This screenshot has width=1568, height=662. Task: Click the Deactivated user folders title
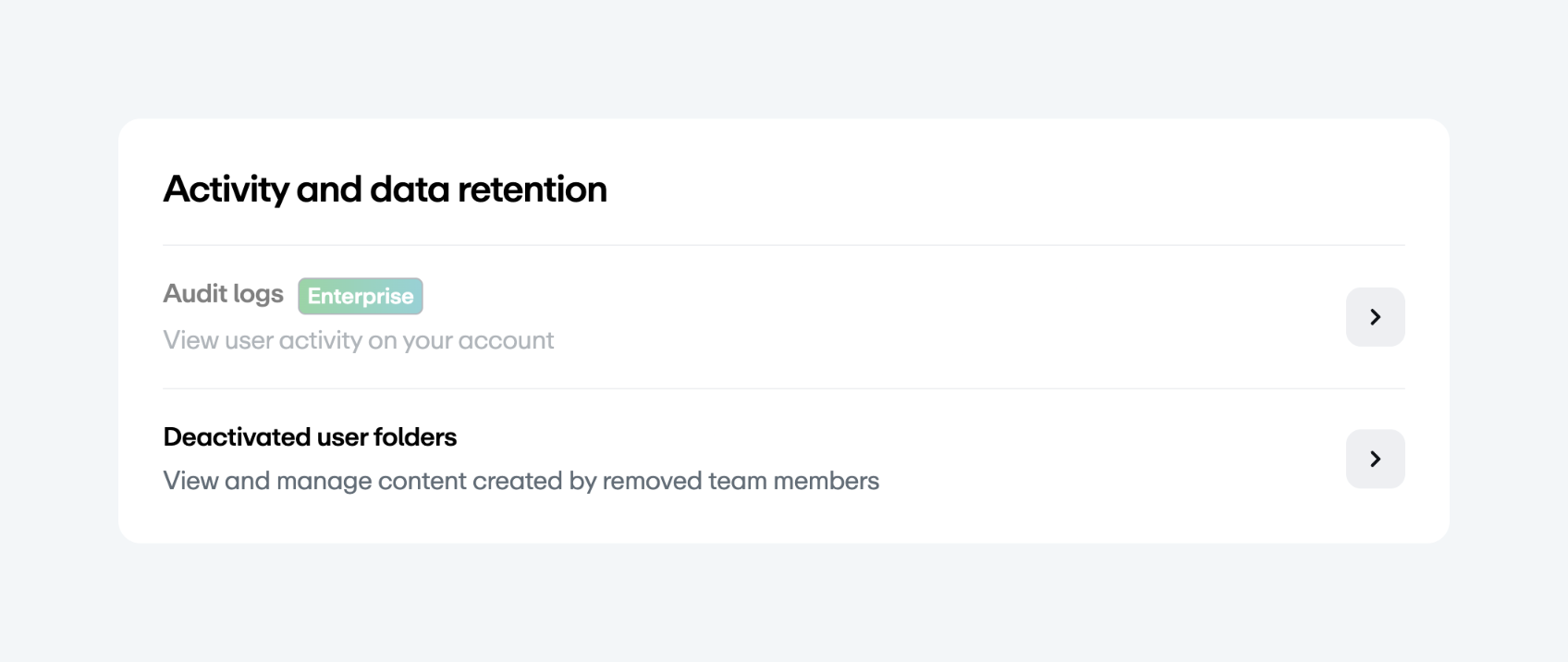pyautogui.click(x=310, y=436)
